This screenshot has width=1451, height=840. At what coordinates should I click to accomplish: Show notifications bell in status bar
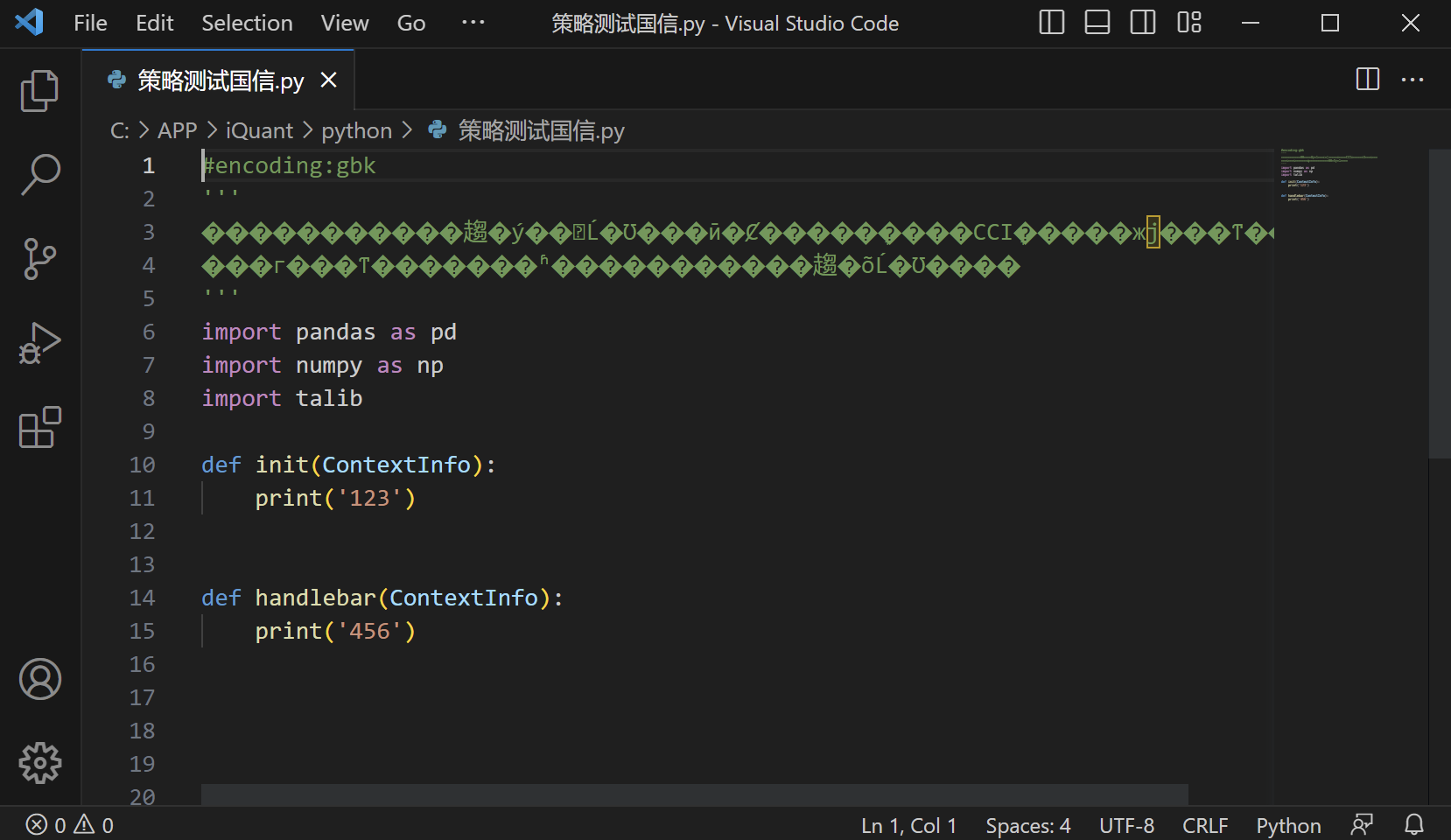1414,825
